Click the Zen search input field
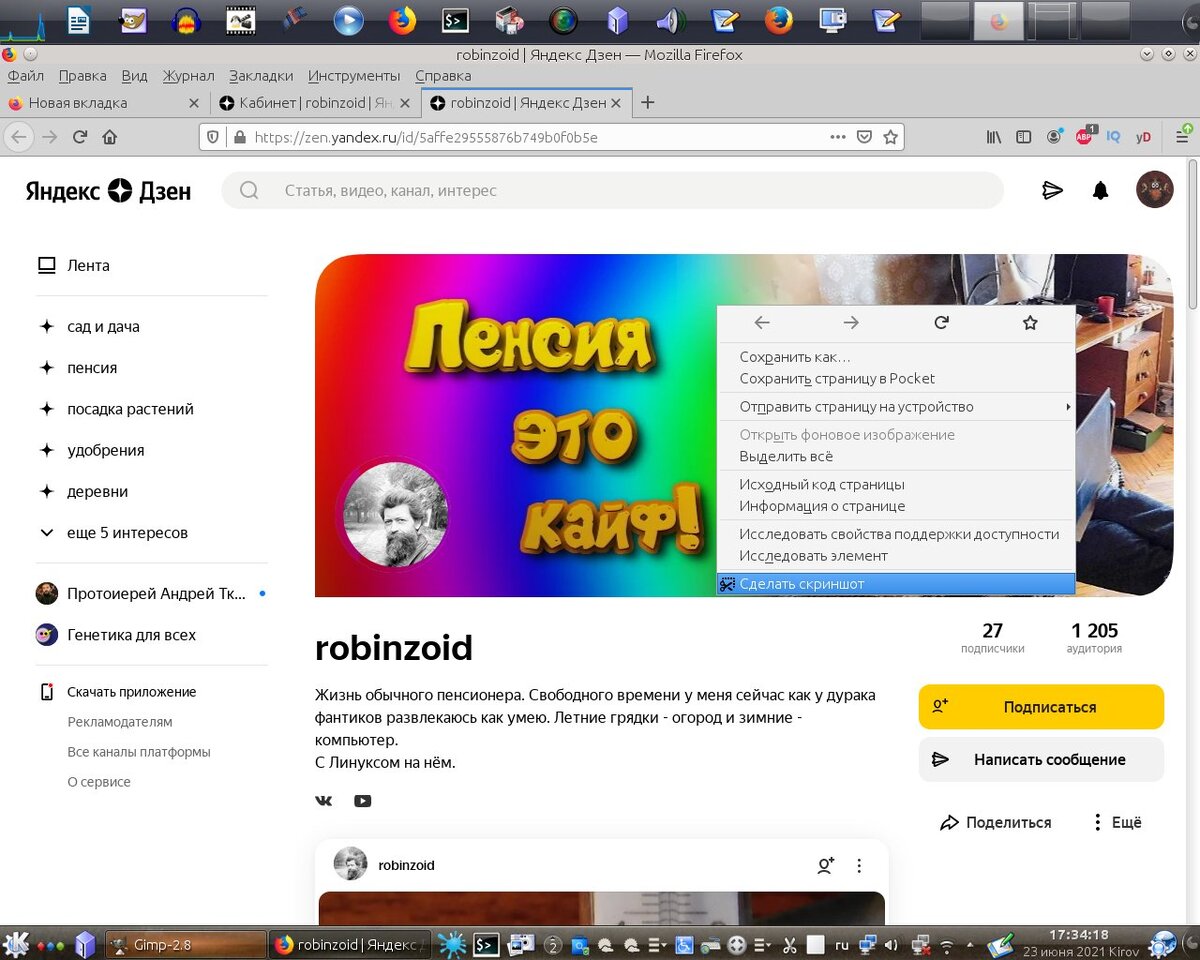Image resolution: width=1200 pixels, height=960 pixels. (612, 190)
